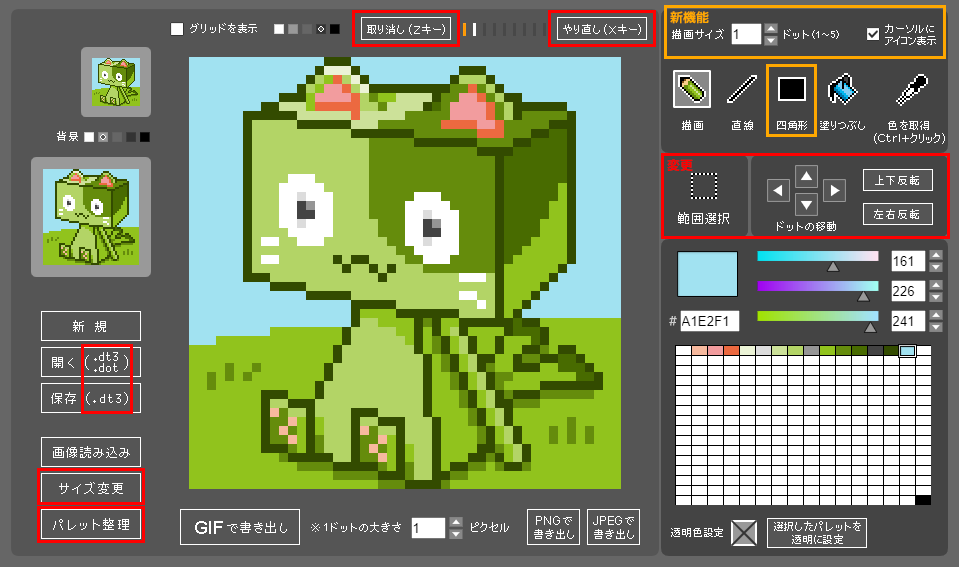959x567 pixels.
Task: Set 背景 background to white
Action: pos(89,137)
